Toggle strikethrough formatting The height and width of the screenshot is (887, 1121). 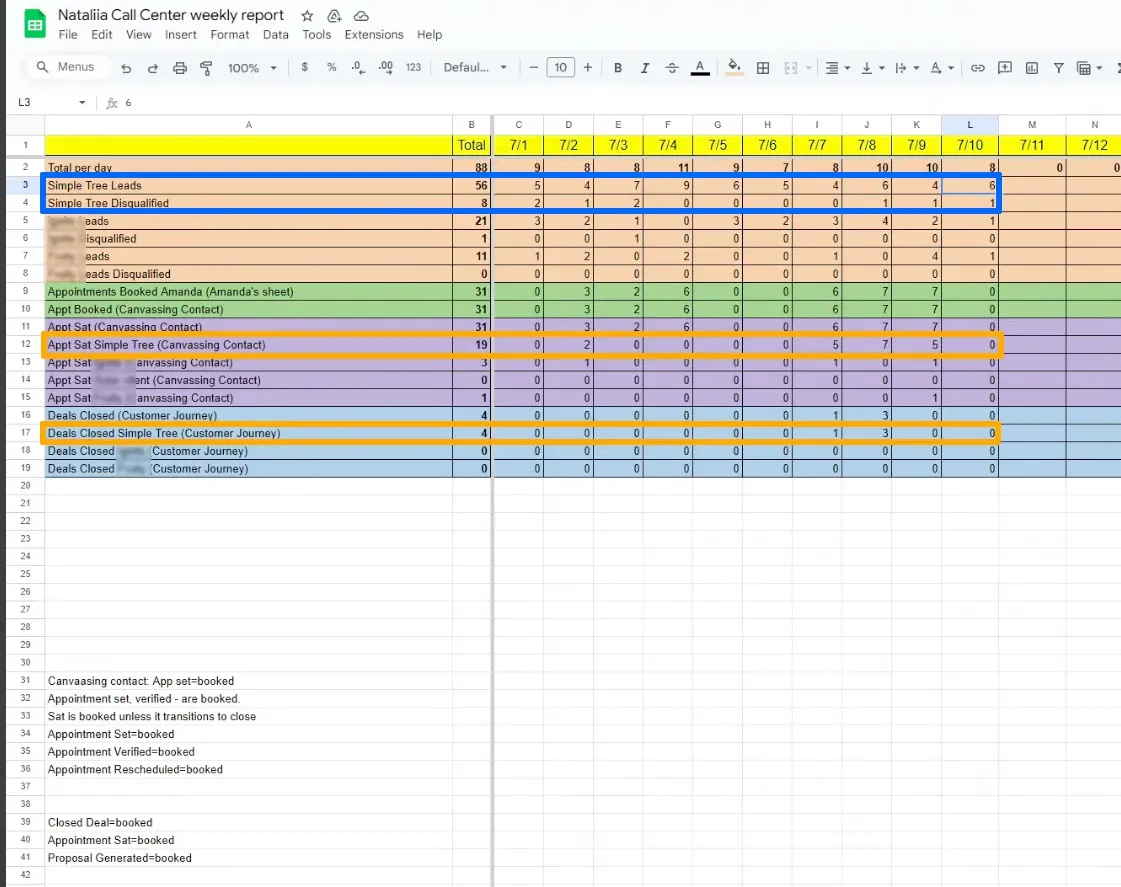pyautogui.click(x=672, y=68)
